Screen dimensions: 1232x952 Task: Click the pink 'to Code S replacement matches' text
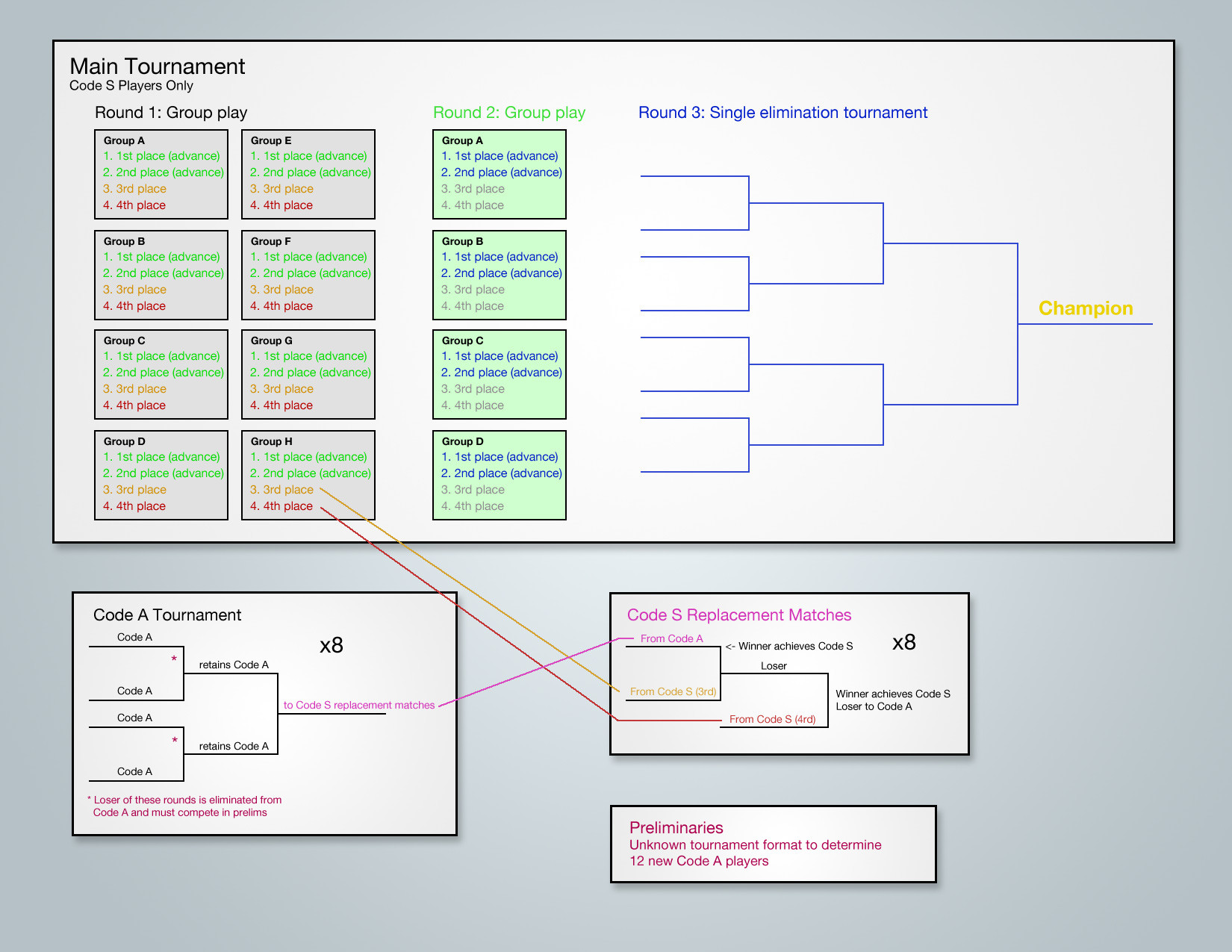[x=358, y=705]
